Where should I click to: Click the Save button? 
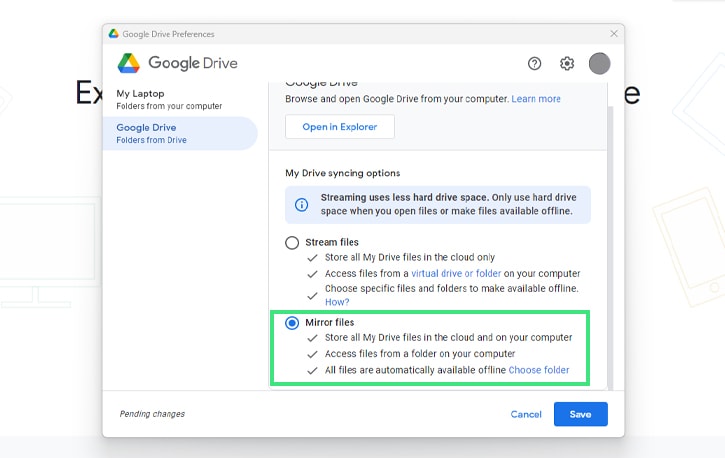click(581, 414)
